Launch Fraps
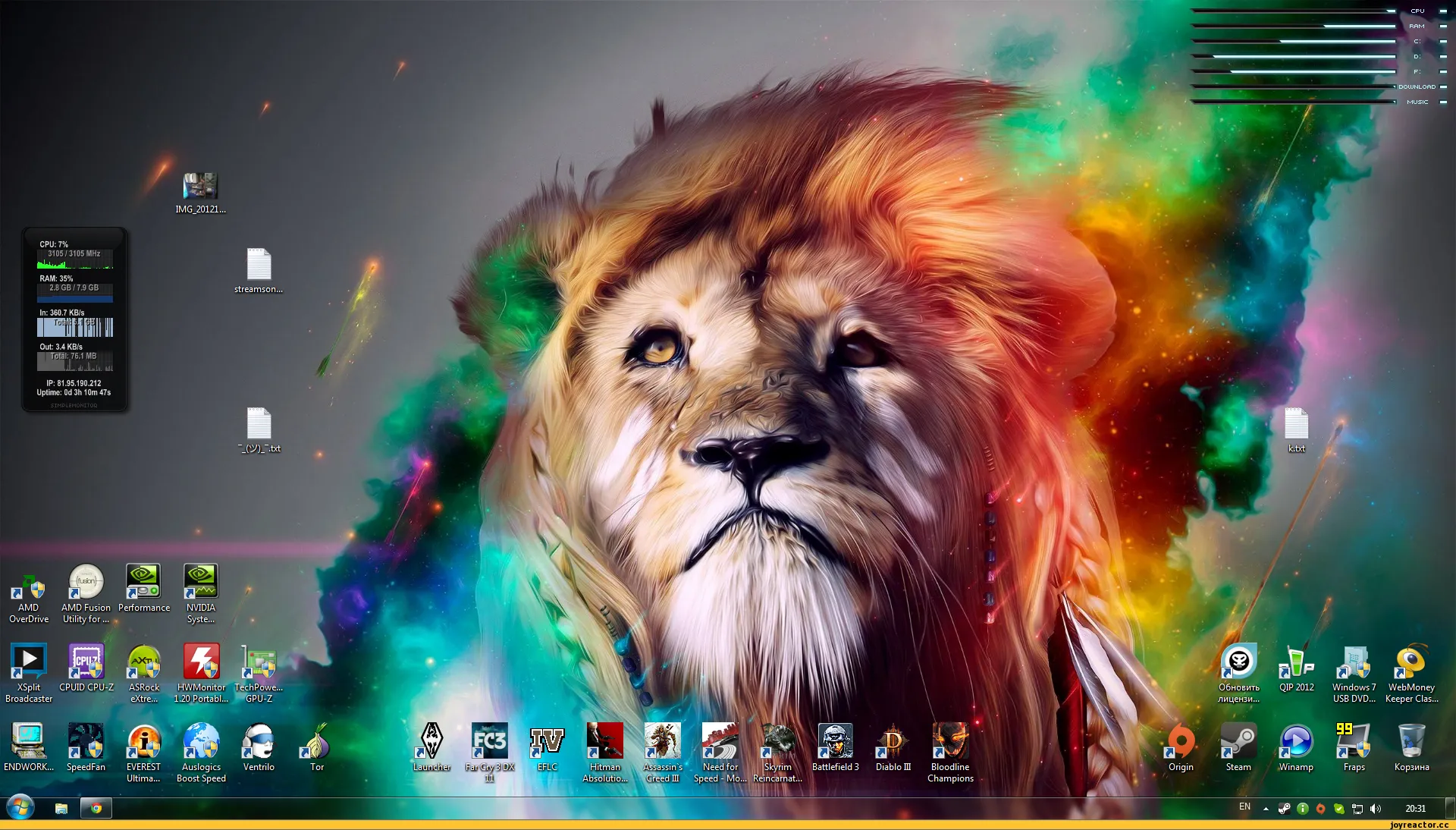1456x830 pixels. pos(1354,747)
